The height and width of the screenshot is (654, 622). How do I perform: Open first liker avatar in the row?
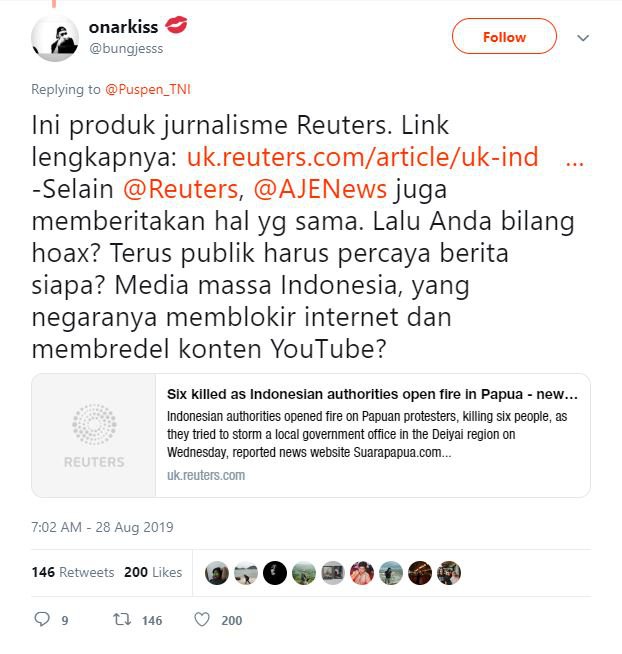pos(217,573)
